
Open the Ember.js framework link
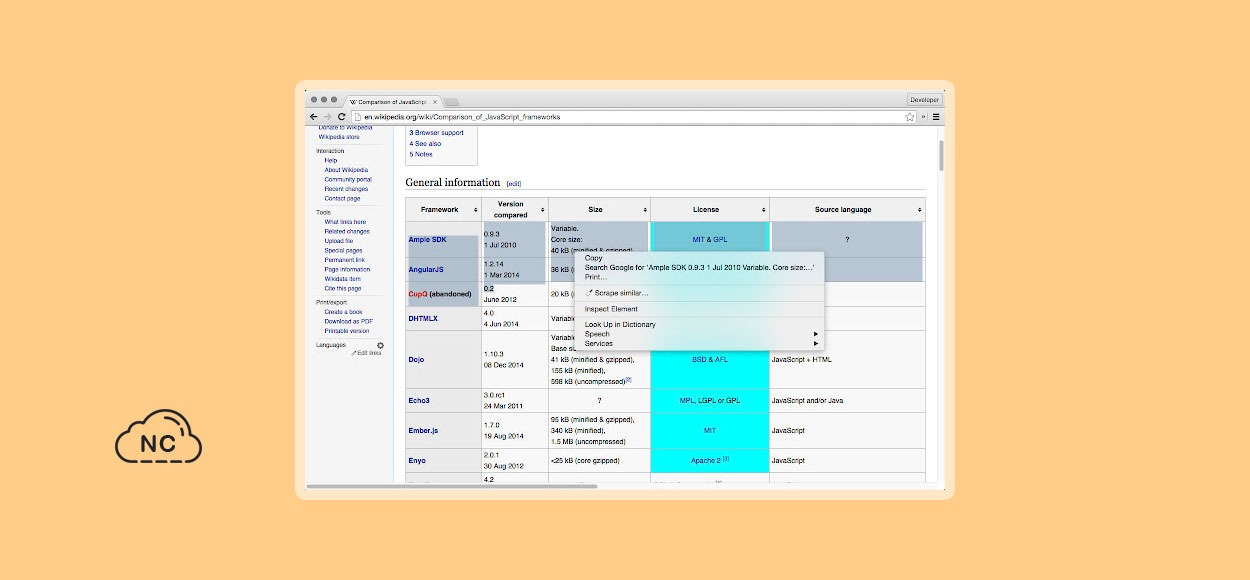(x=423, y=430)
